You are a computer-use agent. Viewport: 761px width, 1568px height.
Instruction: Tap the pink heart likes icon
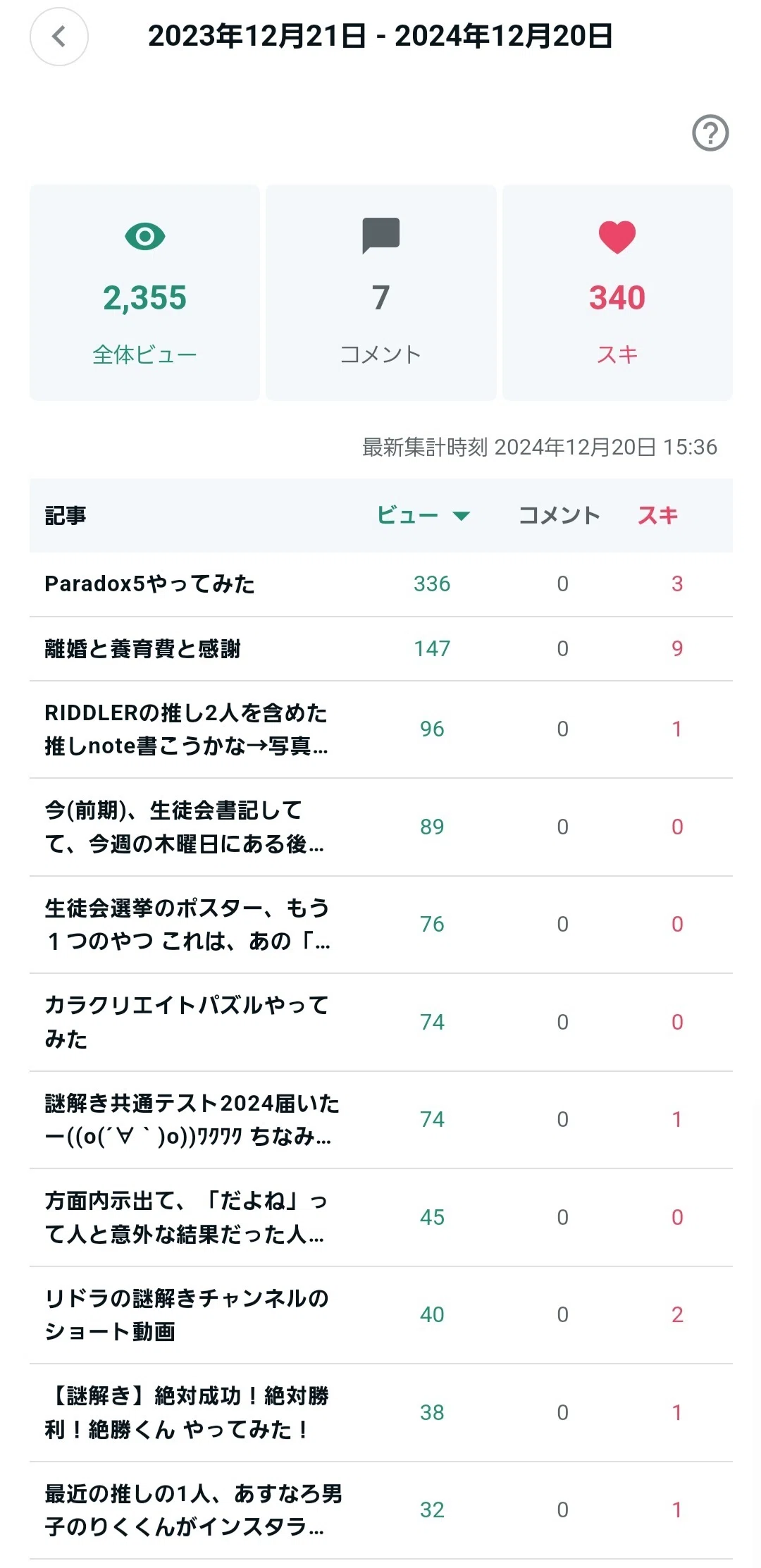pyautogui.click(x=617, y=237)
